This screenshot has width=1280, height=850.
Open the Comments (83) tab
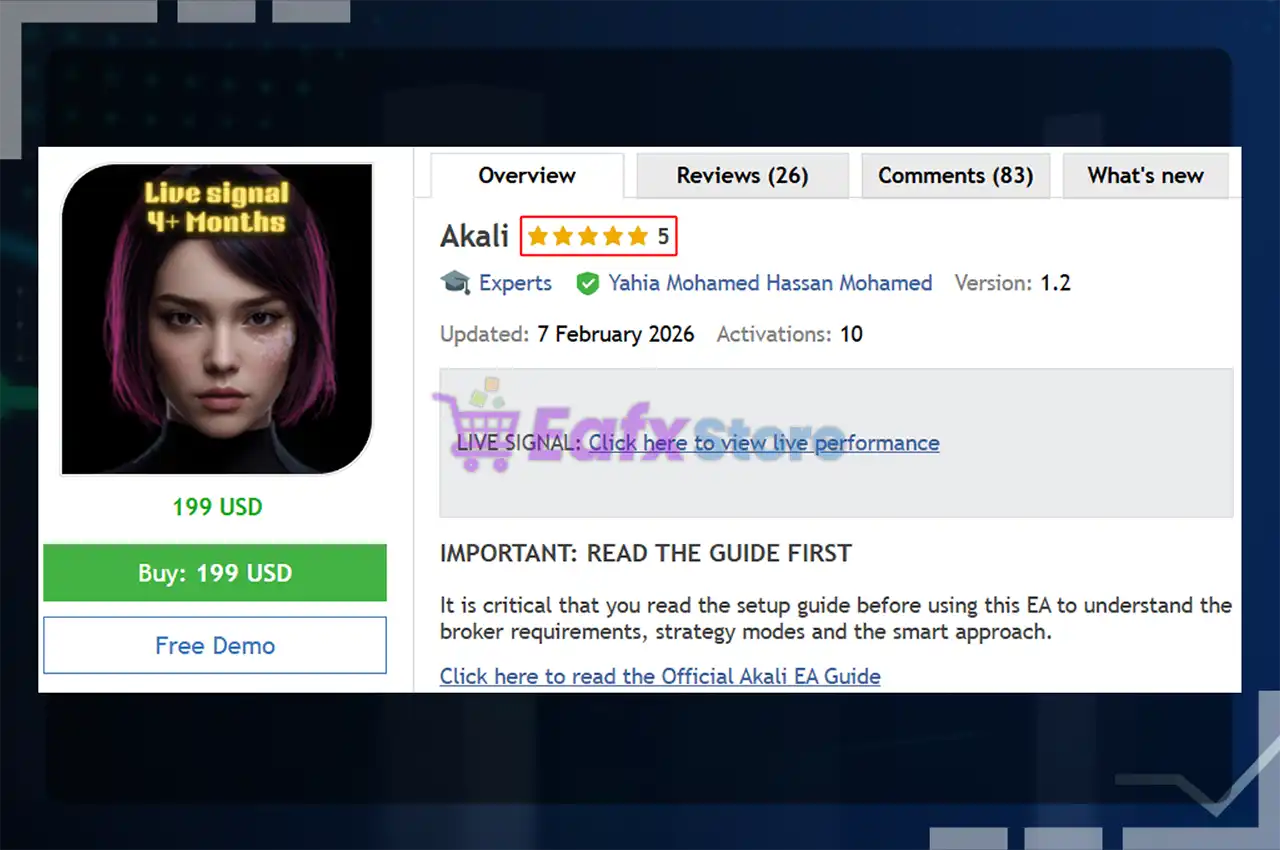(x=955, y=176)
